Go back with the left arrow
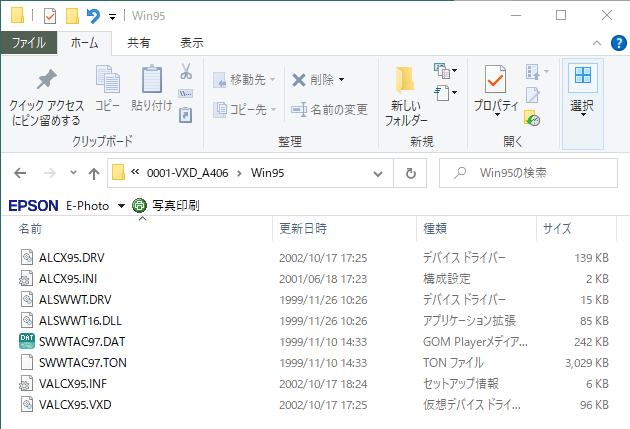Screen dimensions: 630x429 [x=20, y=173]
